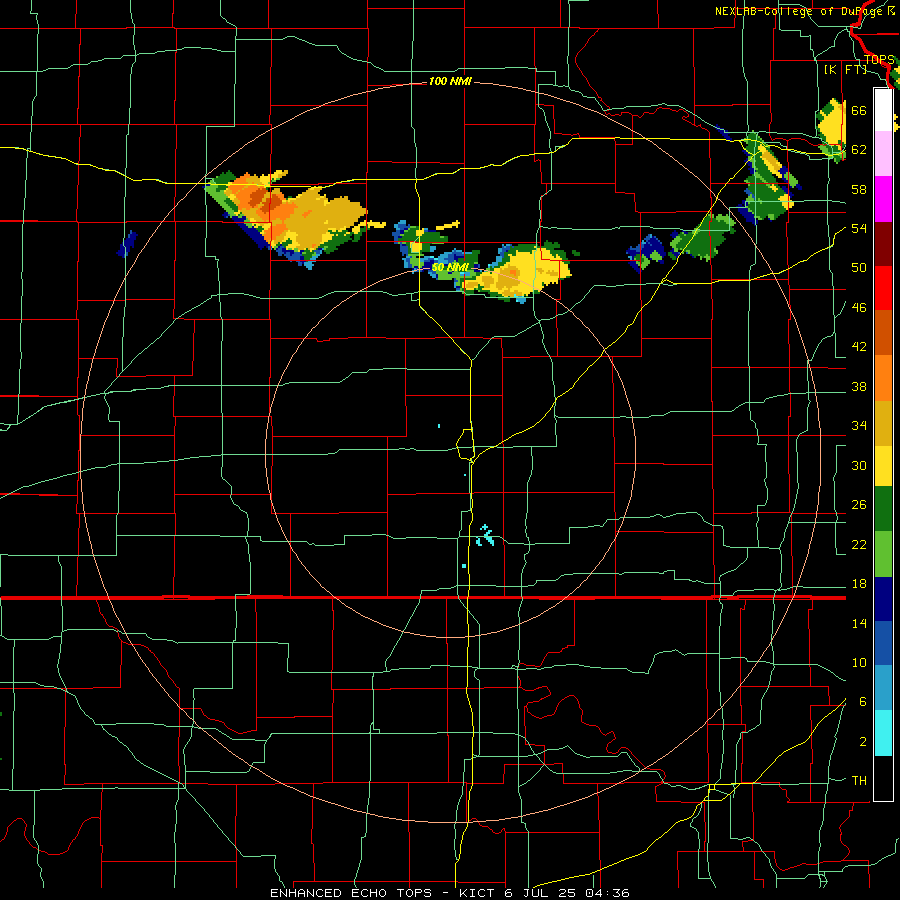The width and height of the screenshot is (900, 900).
Task: Click the ENHANCED ECHO TOPS caption text
Action: (x=351, y=893)
